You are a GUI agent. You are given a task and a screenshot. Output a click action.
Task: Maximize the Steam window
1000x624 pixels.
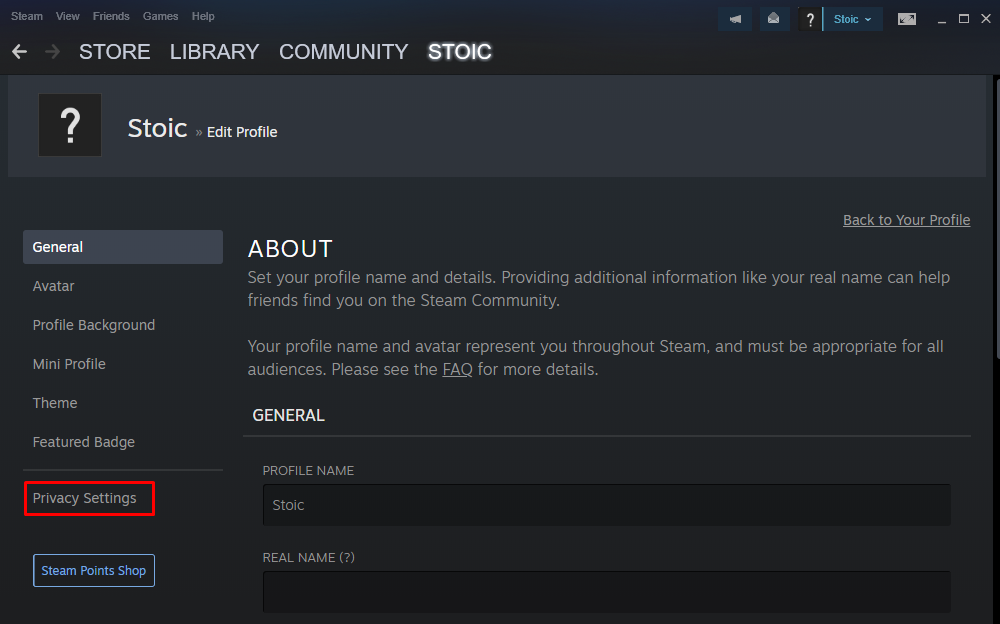(x=964, y=19)
